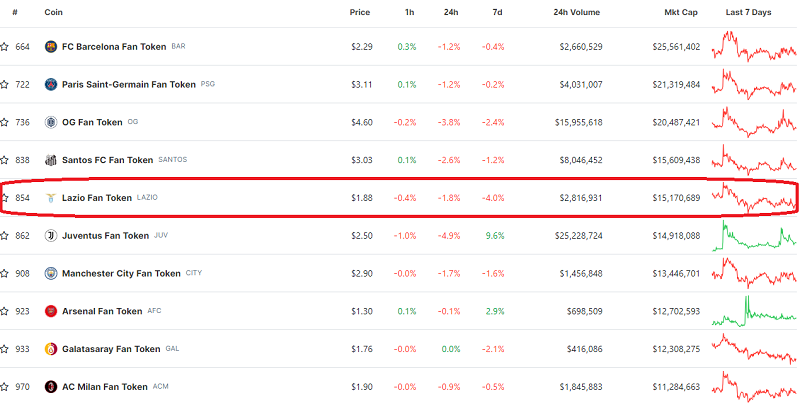Click the Juventus logo icon
Screen dimensions: 800x405
click(x=51, y=236)
